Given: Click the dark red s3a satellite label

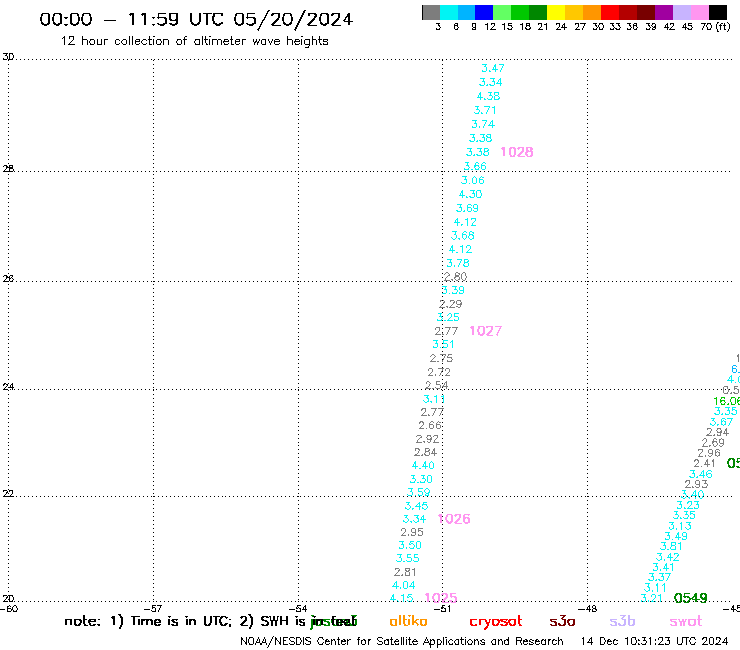Looking at the screenshot, I should (x=562, y=621).
